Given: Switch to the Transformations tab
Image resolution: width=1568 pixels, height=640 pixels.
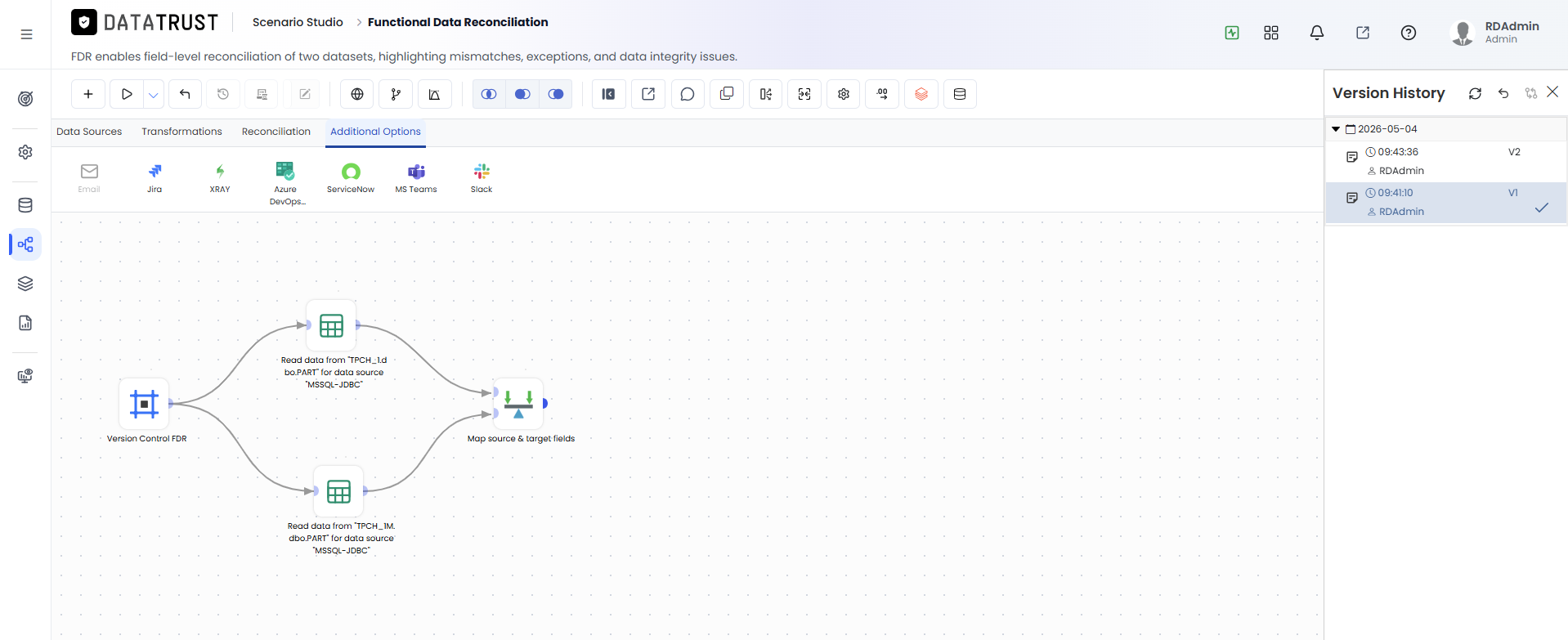Looking at the screenshot, I should tap(181, 132).
